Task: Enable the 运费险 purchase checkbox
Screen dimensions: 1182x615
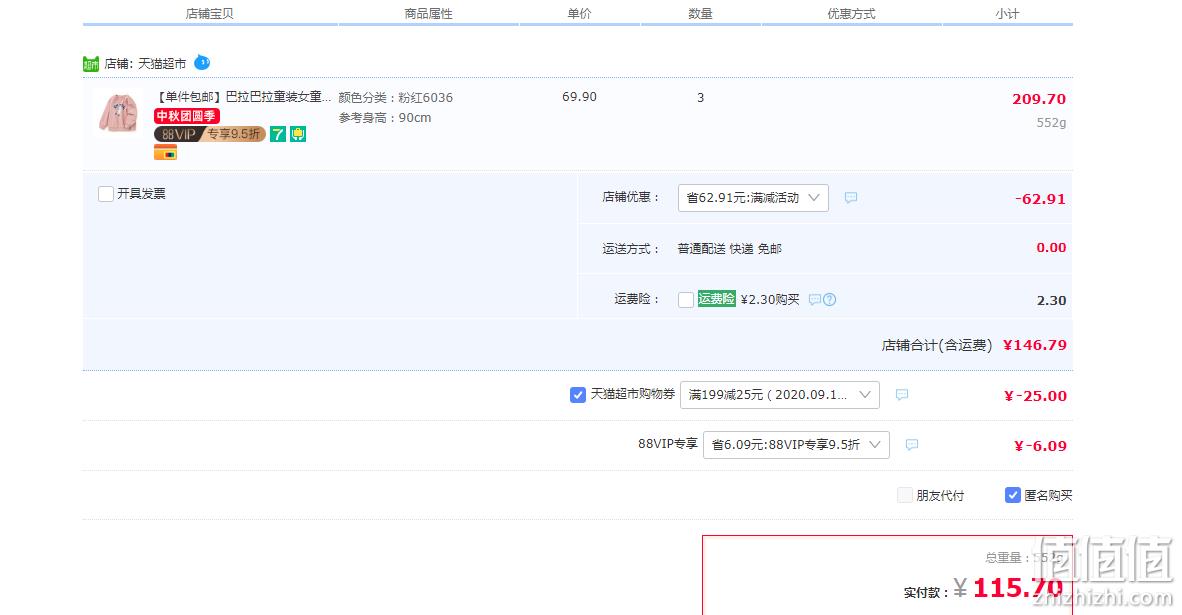Action: (685, 300)
